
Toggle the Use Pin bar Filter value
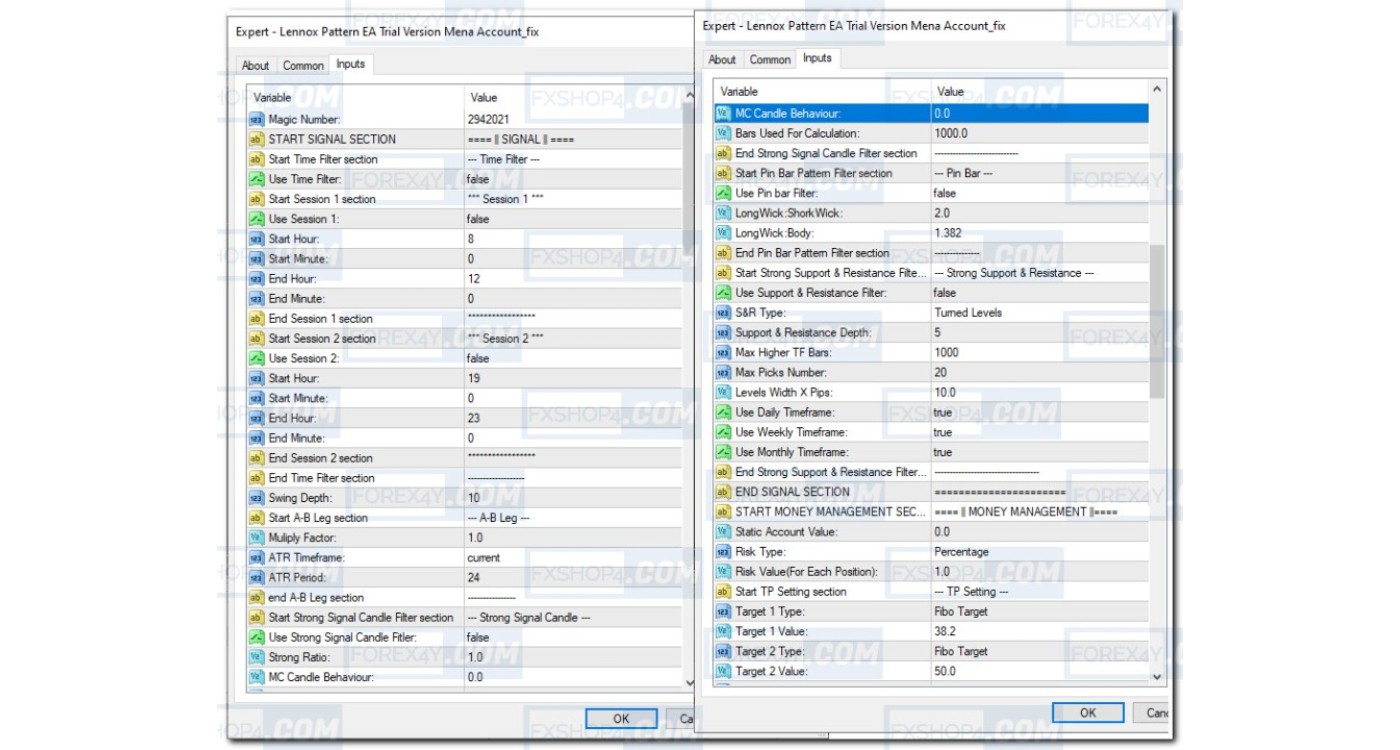tap(944, 193)
